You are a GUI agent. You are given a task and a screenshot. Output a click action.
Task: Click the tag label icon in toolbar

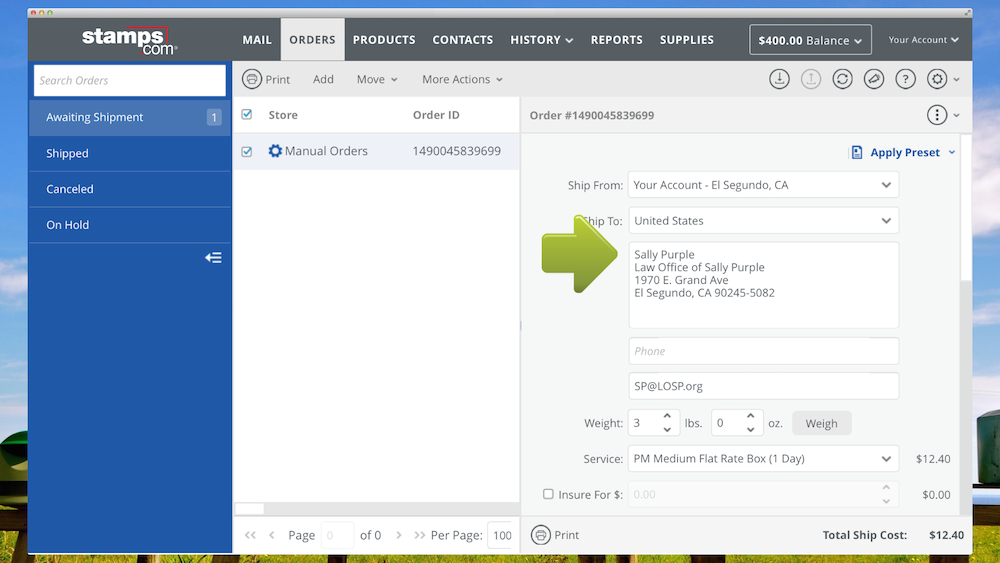[x=874, y=79]
